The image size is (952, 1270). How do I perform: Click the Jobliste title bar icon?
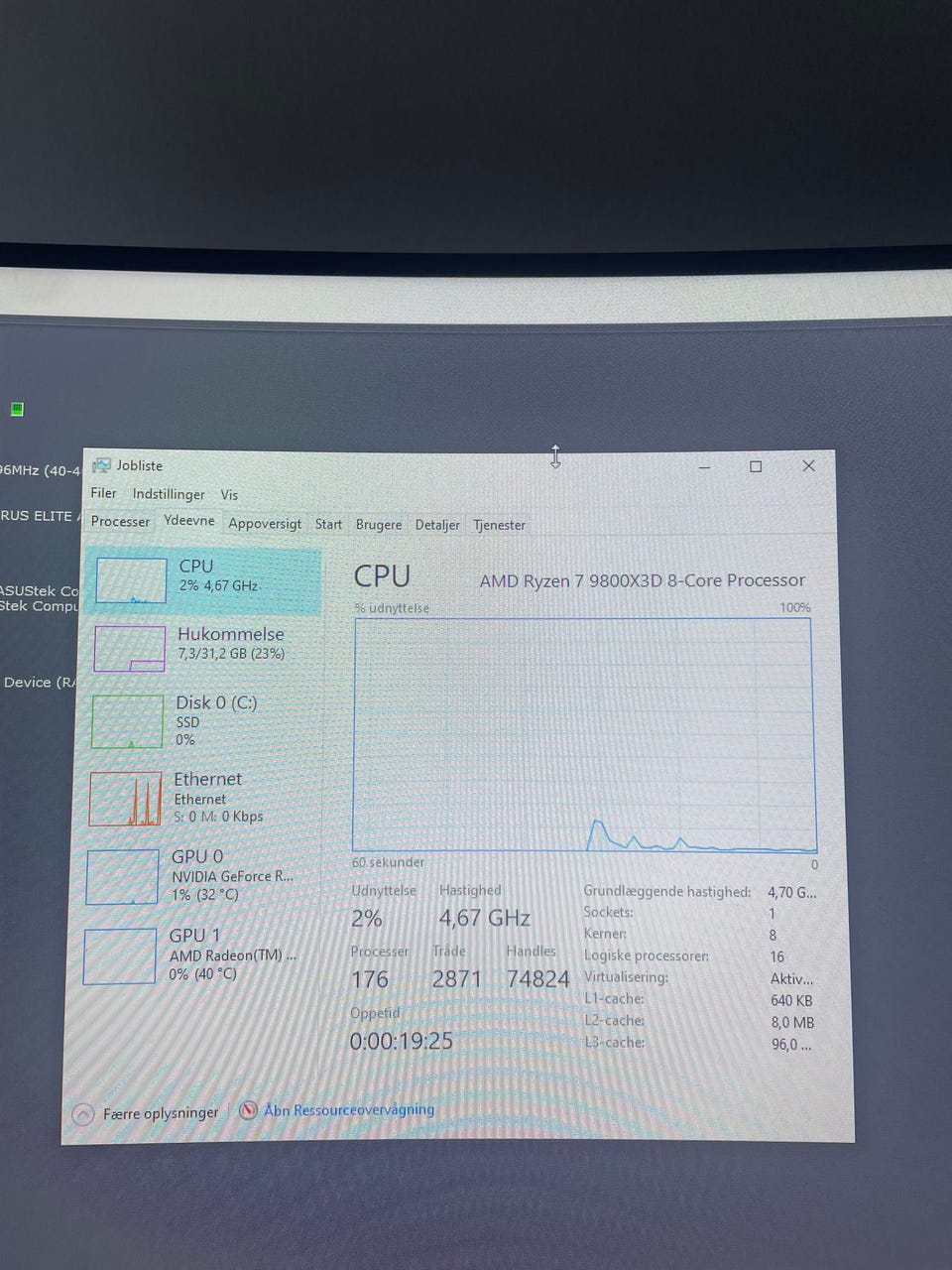(101, 465)
